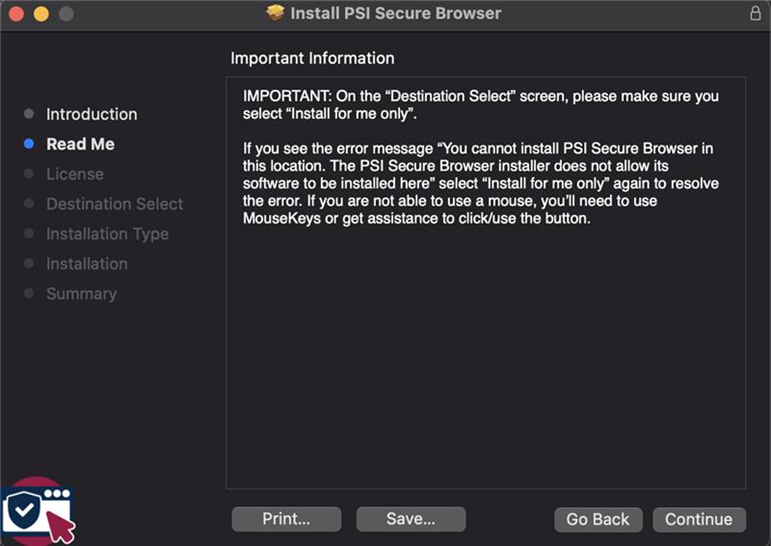The width and height of the screenshot is (771, 546).
Task: Click the yellow minimize window button
Action: (41, 14)
